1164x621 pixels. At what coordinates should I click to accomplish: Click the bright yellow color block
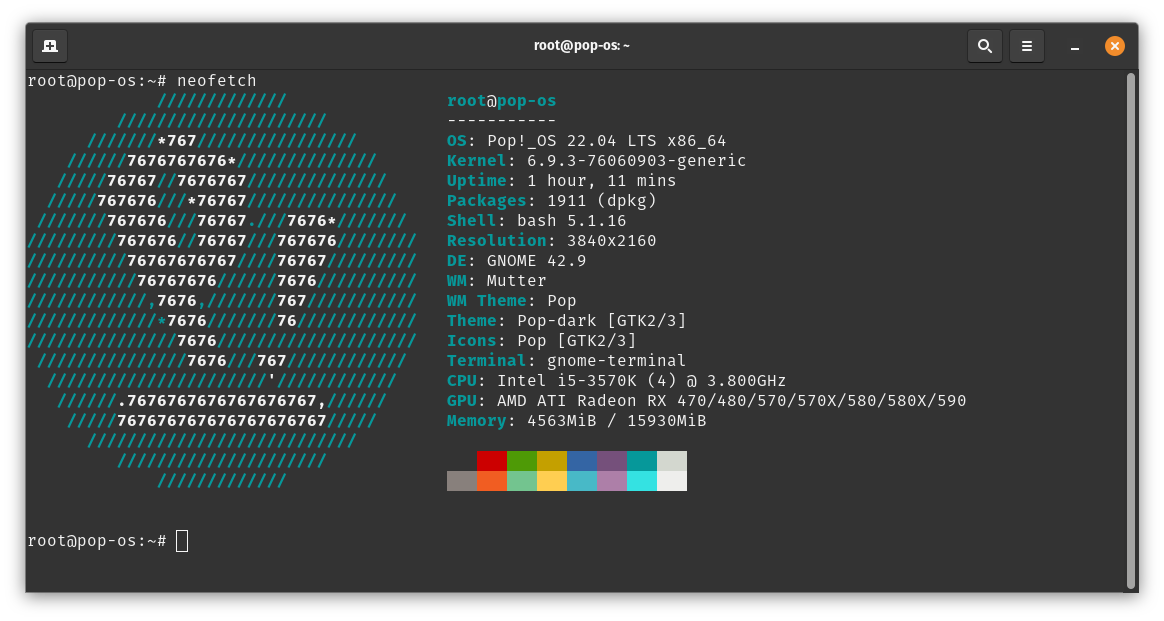point(552,481)
